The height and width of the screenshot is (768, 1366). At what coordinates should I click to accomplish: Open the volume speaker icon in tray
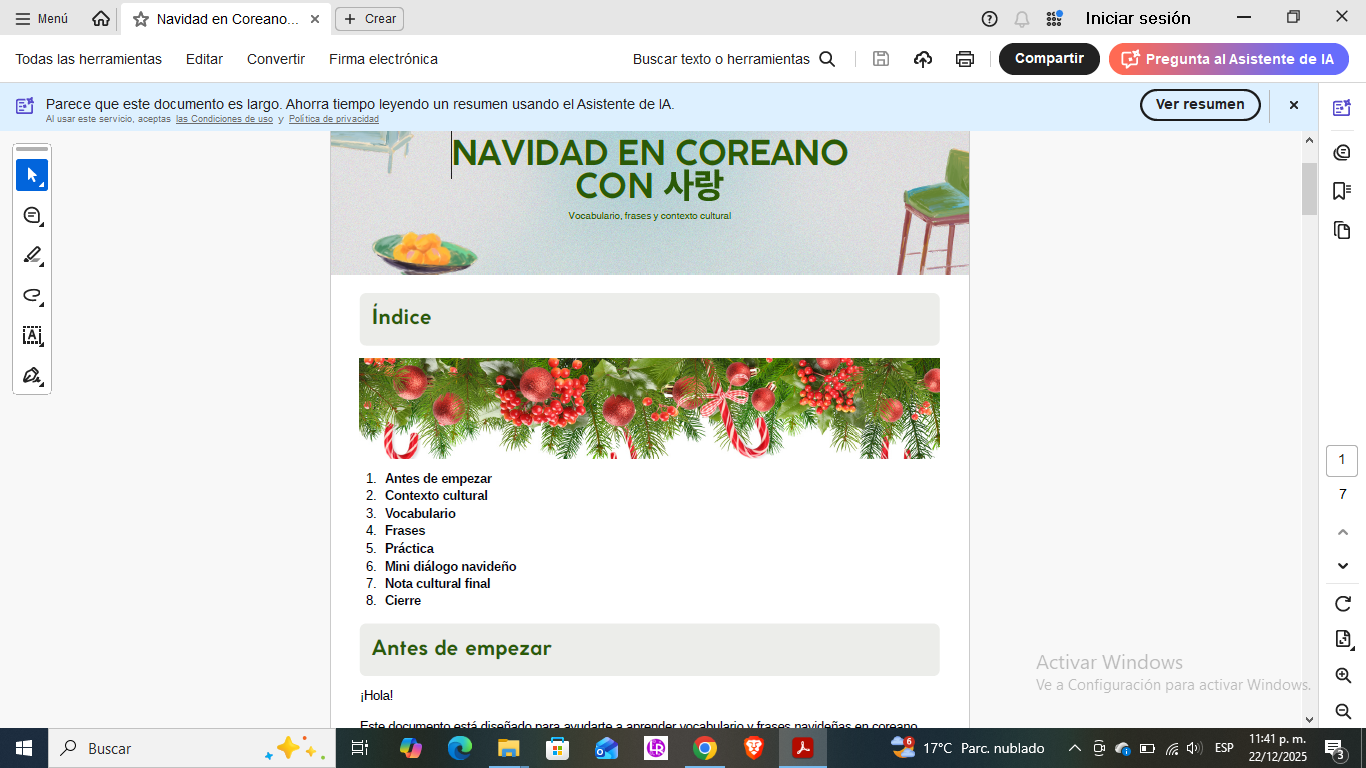(1193, 748)
